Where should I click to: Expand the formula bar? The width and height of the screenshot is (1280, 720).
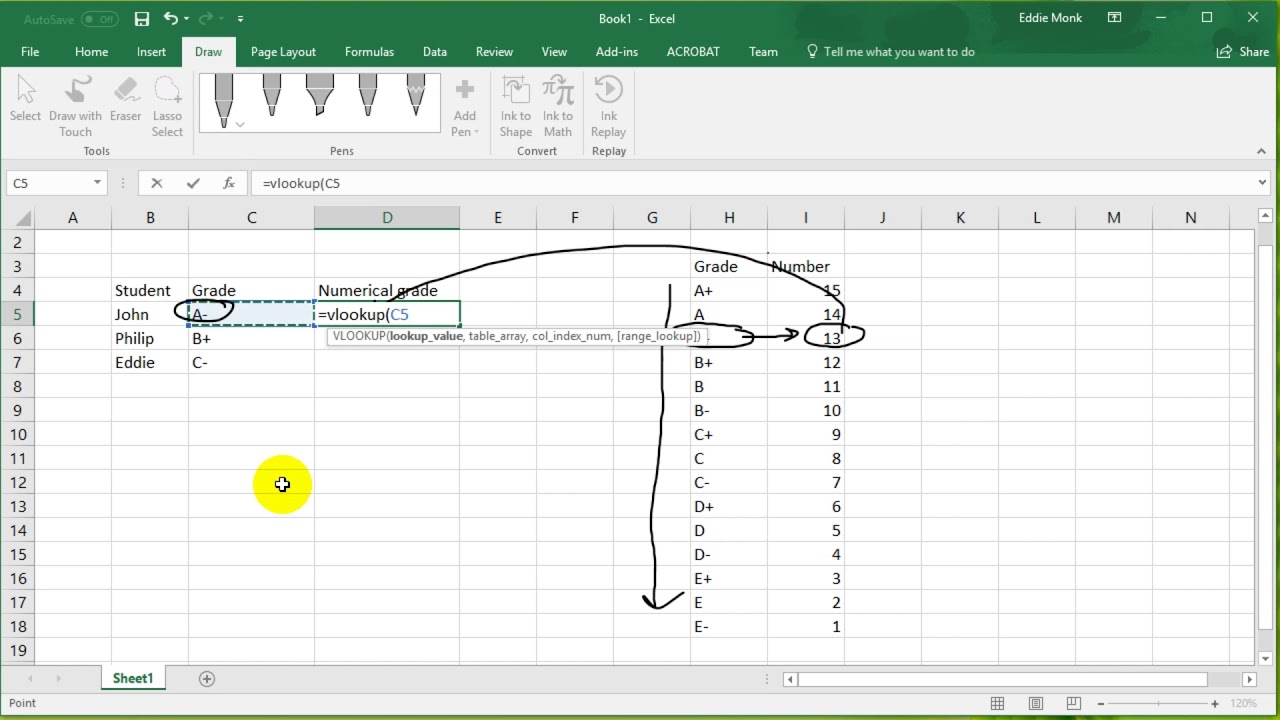(x=1263, y=183)
